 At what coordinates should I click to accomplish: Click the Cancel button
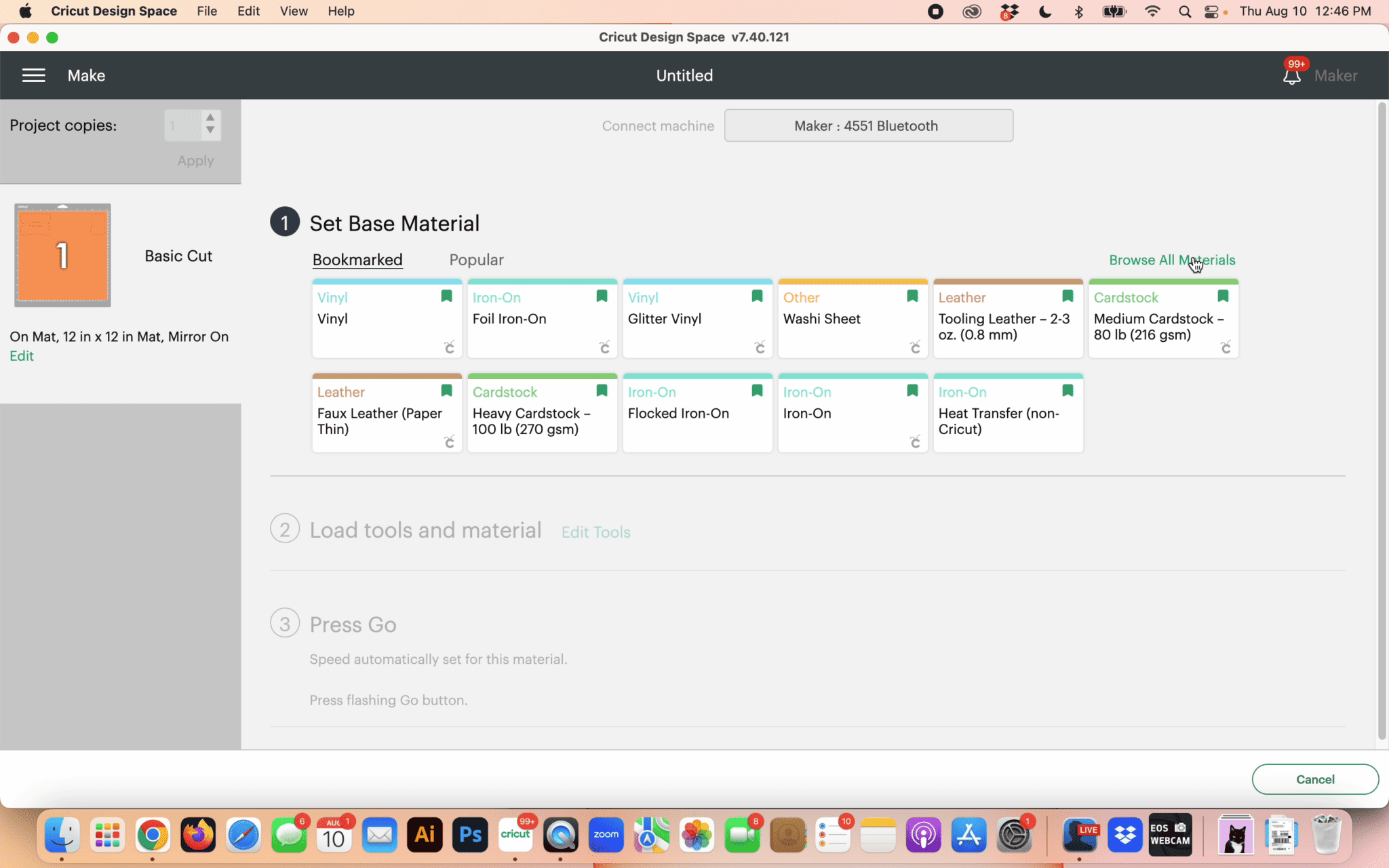coord(1314,779)
